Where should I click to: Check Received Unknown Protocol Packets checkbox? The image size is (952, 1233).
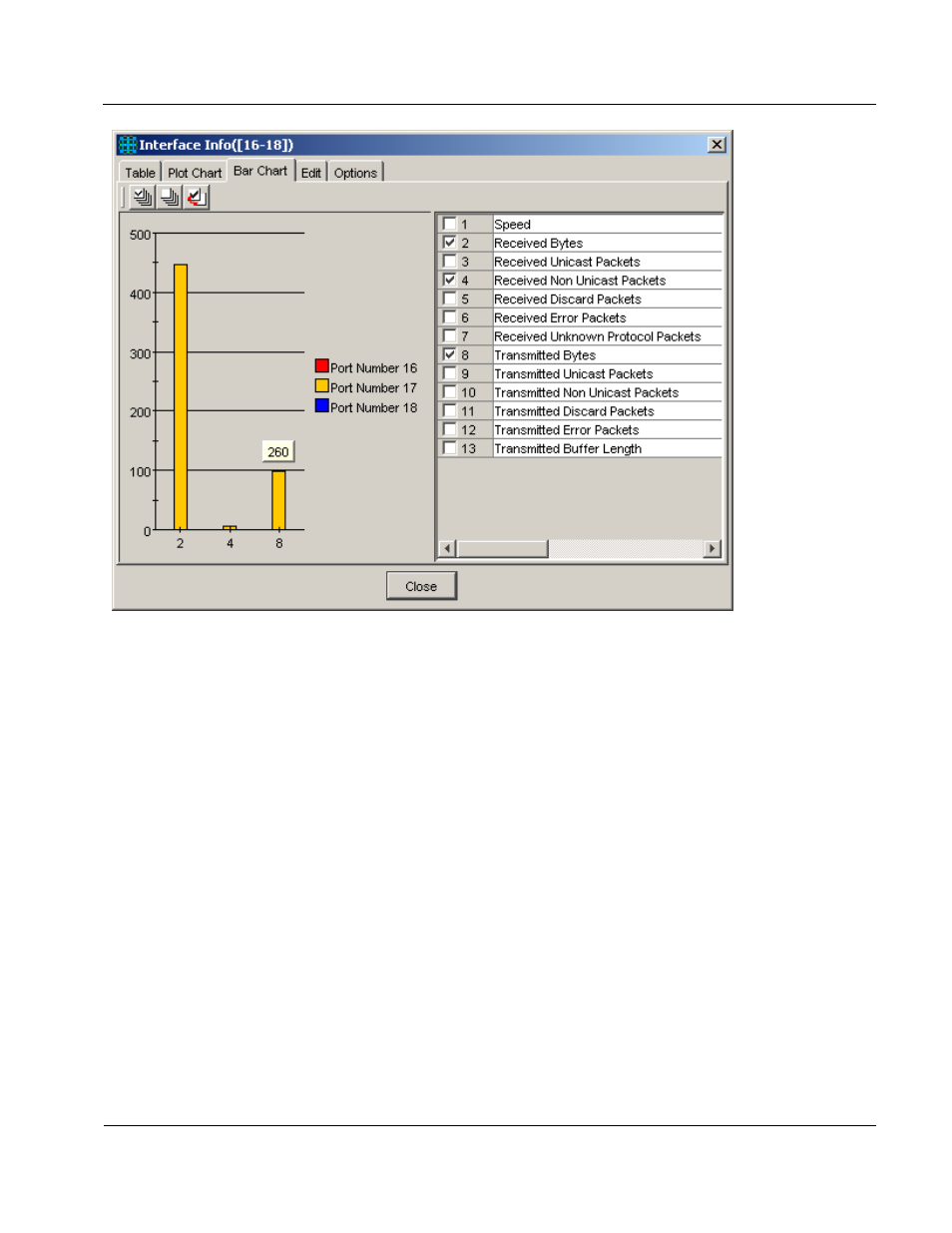coord(450,335)
